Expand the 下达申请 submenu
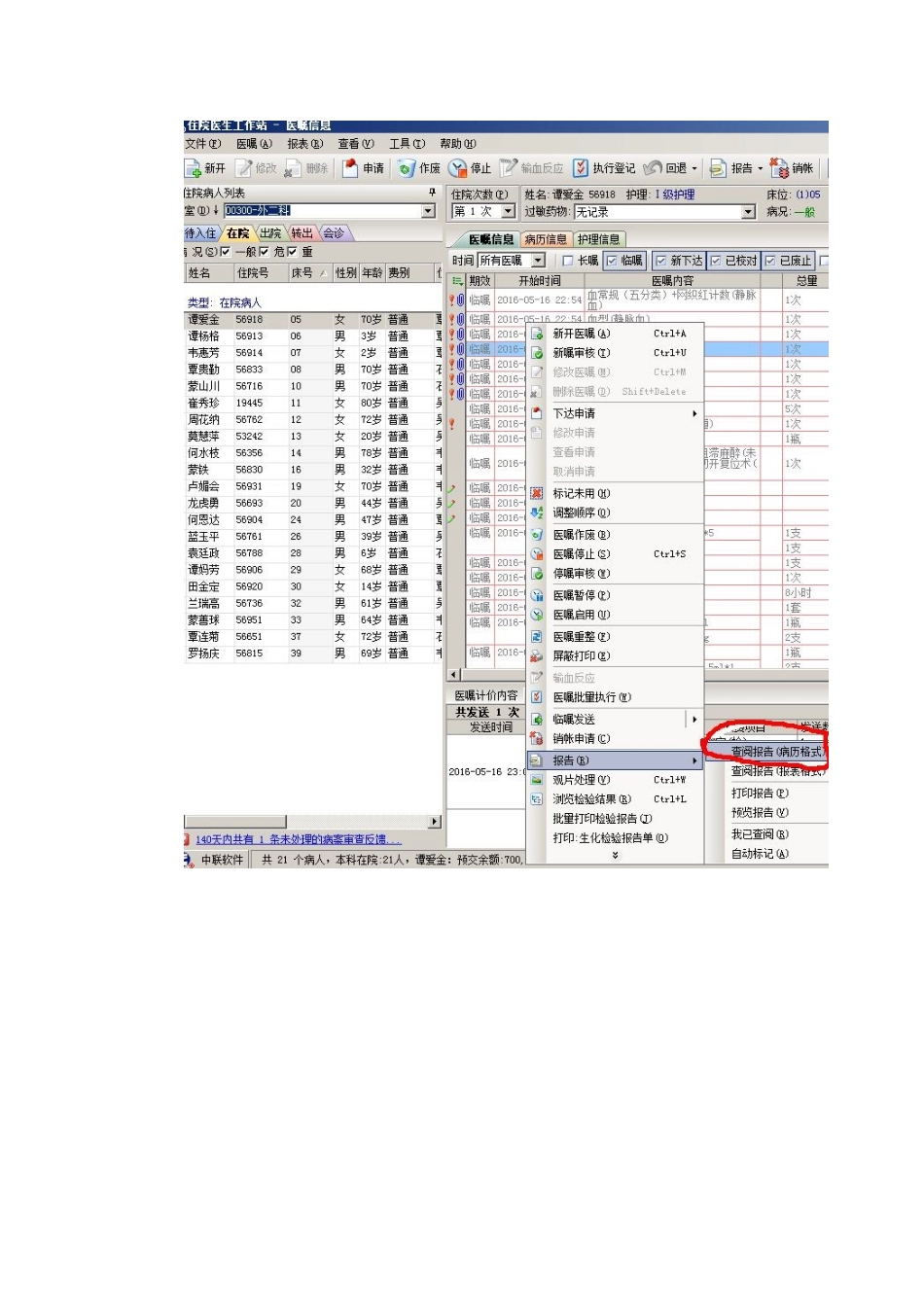The width and height of the screenshot is (924, 1307). pos(694,413)
